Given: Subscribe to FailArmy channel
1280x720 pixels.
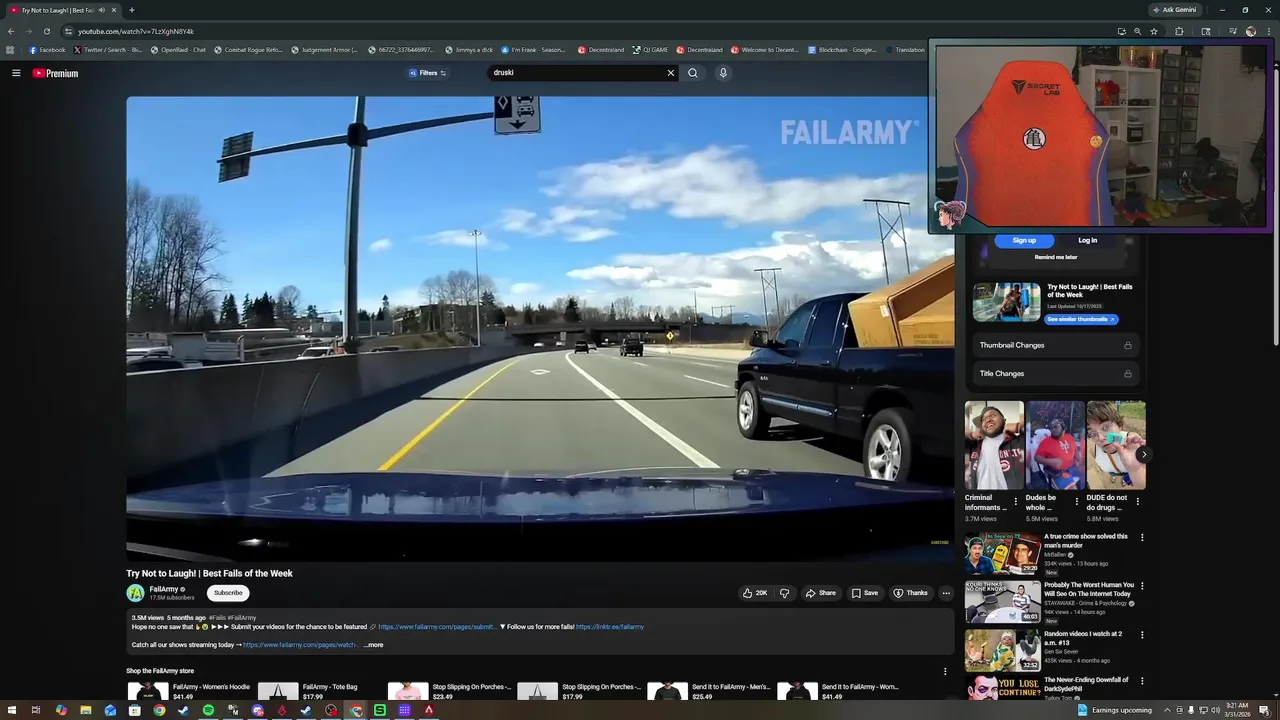Looking at the screenshot, I should 228,593.
